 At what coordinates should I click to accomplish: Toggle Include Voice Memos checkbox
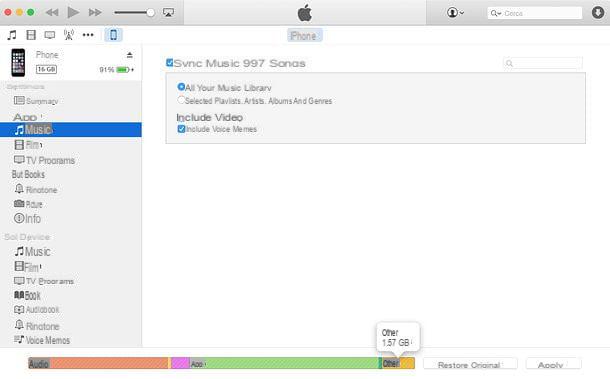coord(181,129)
